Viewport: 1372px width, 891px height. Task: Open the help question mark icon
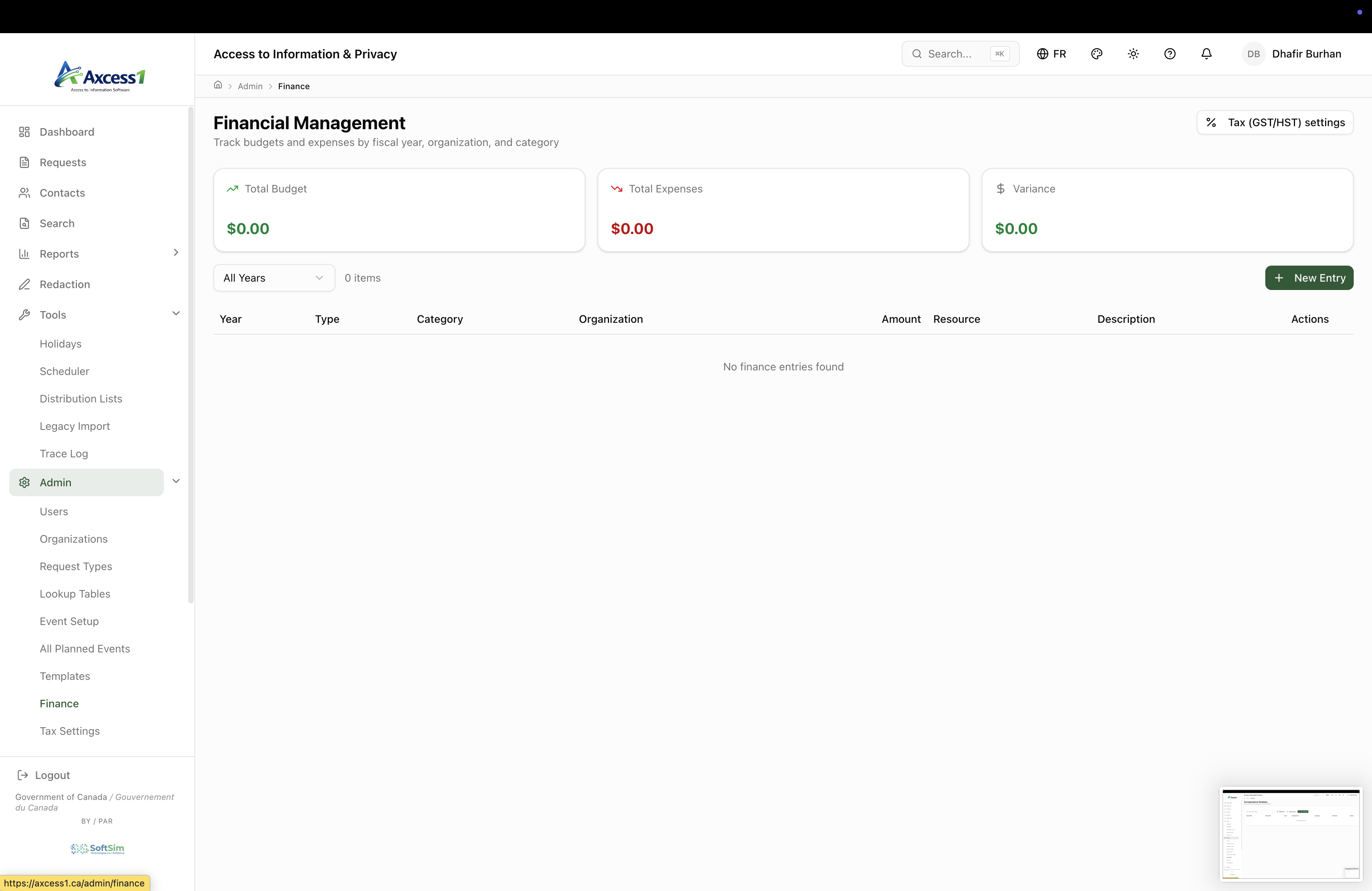(x=1170, y=54)
